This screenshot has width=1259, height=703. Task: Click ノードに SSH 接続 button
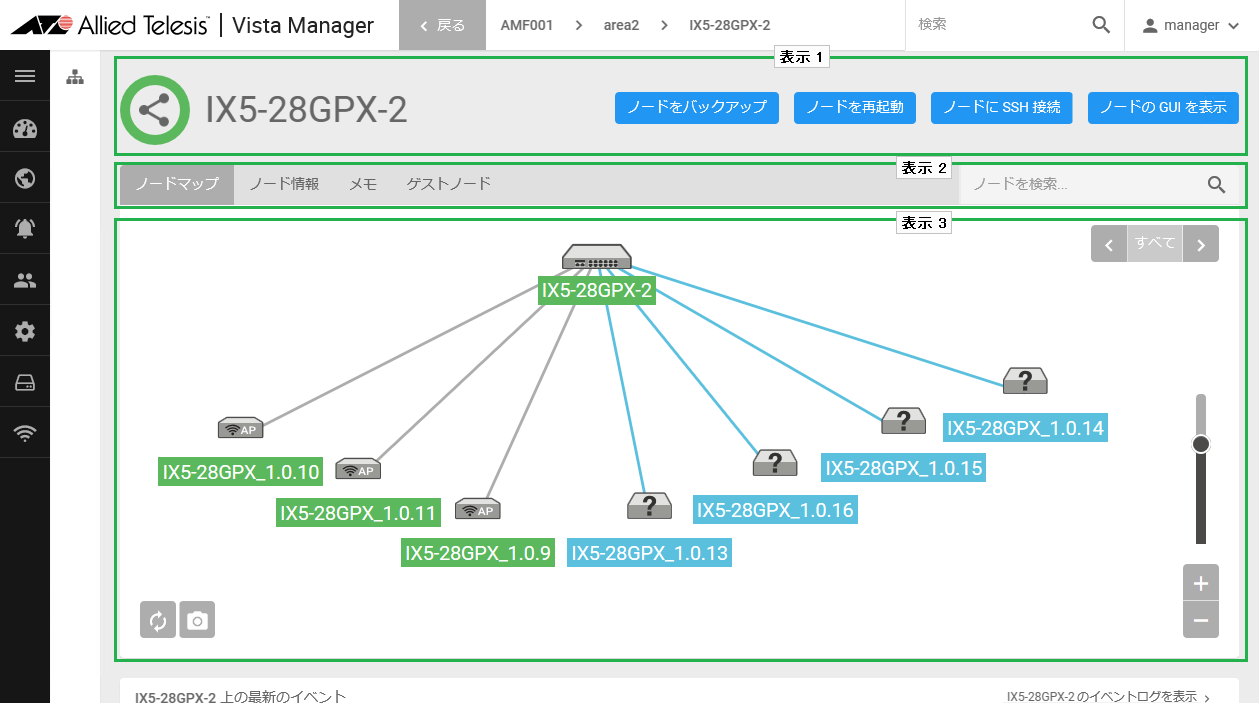tap(1002, 107)
